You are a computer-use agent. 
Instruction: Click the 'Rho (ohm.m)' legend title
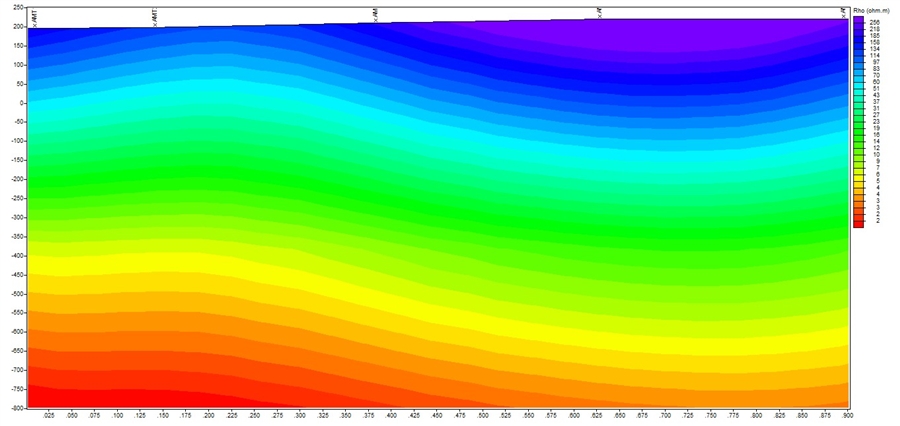[871, 10]
